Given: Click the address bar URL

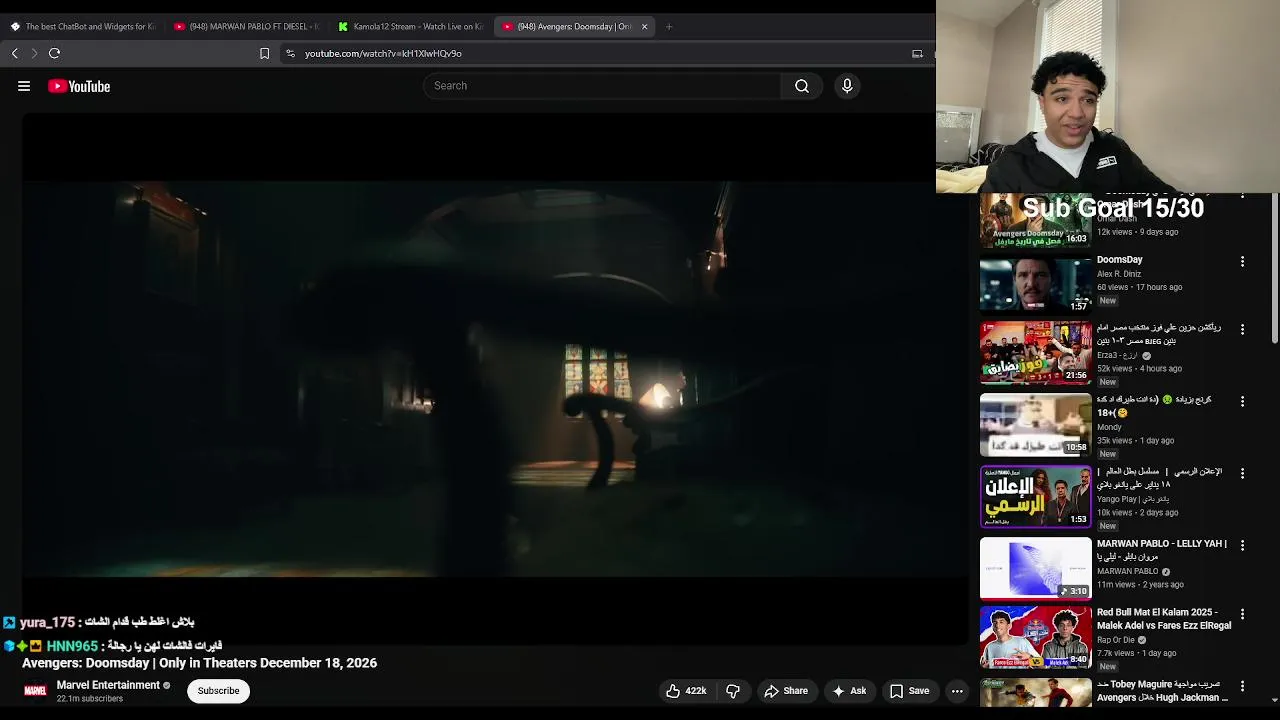Looking at the screenshot, I should 383,53.
